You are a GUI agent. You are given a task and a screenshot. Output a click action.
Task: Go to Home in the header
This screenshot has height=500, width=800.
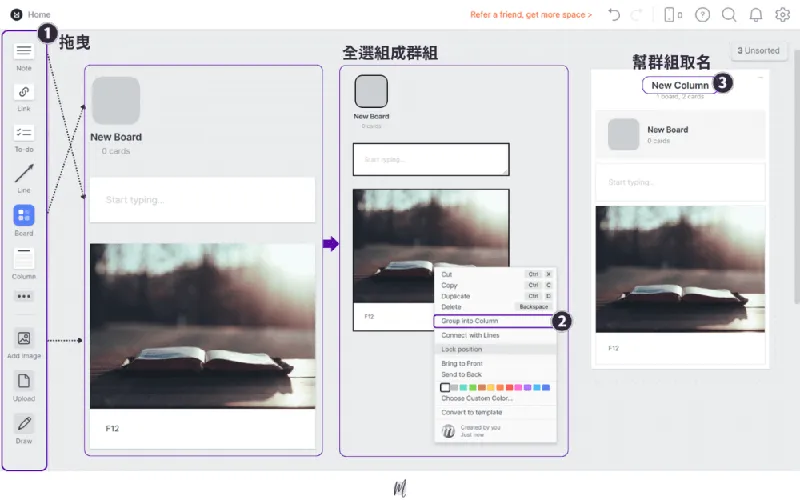39,14
